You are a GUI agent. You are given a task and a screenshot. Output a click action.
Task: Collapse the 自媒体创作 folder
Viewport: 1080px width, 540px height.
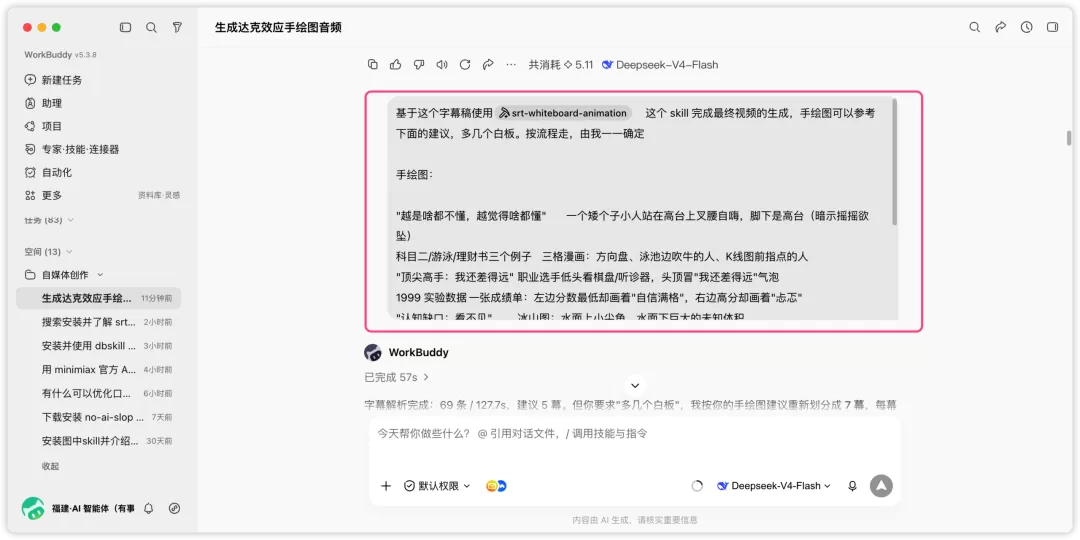point(64,275)
